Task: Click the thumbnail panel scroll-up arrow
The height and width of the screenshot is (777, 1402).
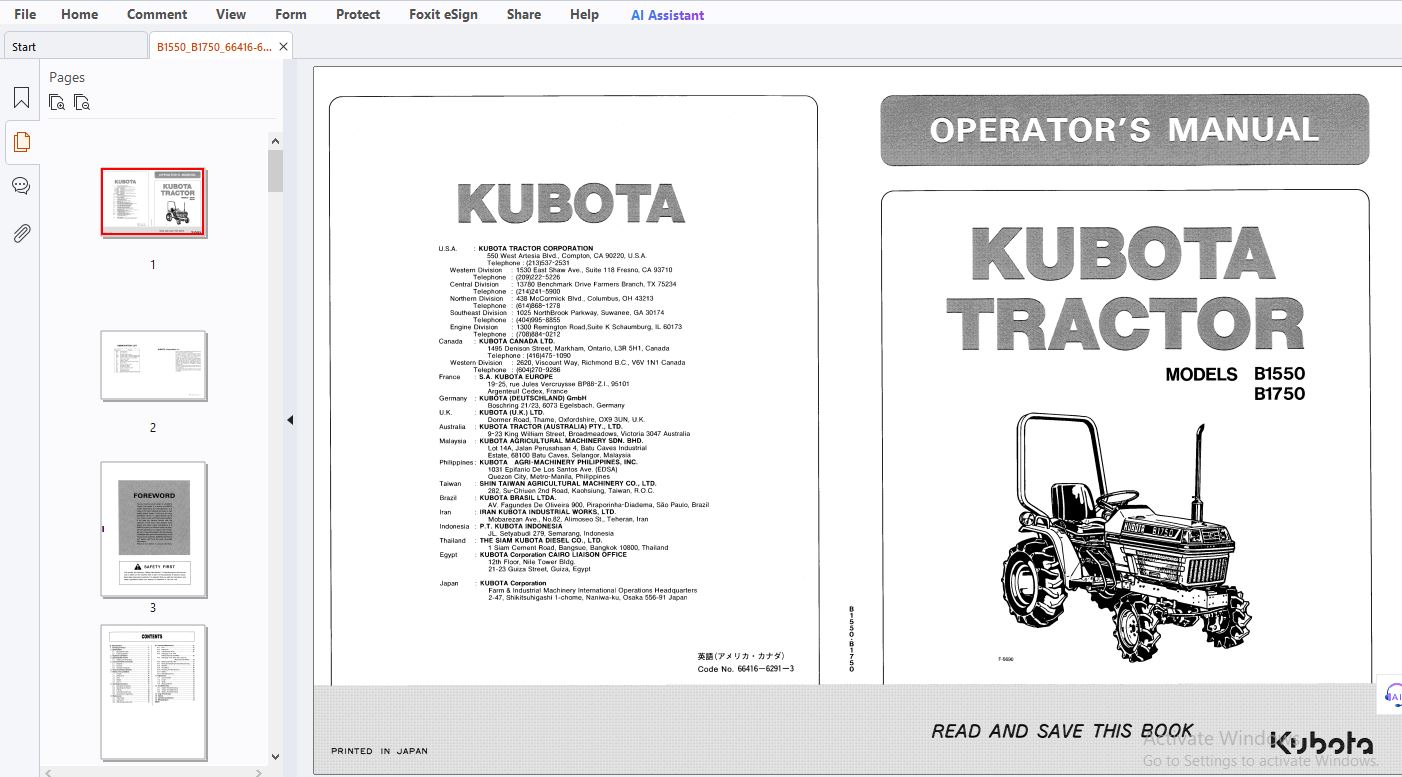Action: coord(275,141)
